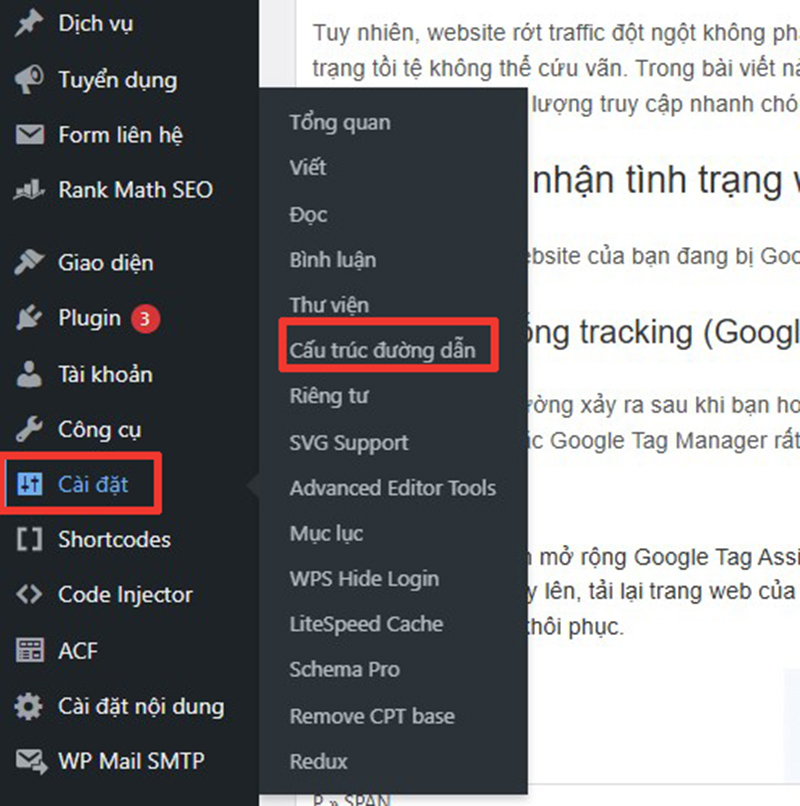800x806 pixels.
Task: Open Cấu trúc đường dẫn permalink settings
Action: pyautogui.click(x=383, y=350)
